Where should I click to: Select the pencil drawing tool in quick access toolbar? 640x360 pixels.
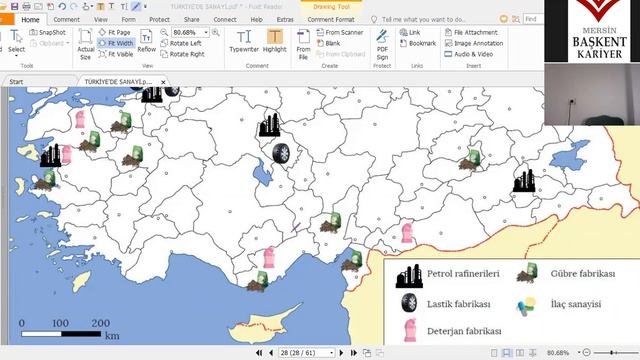136,6
